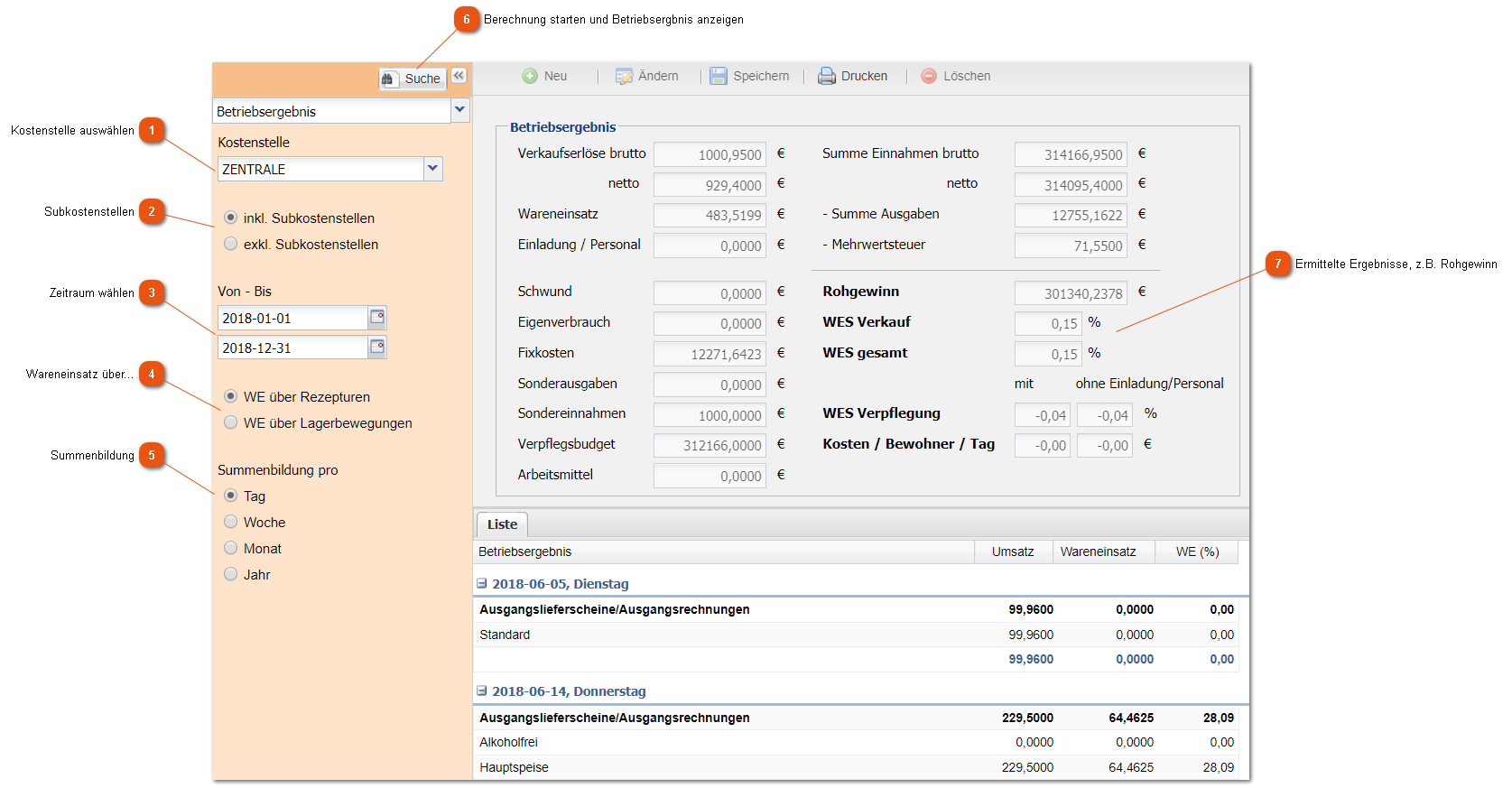Switch to the Liste tab

[x=502, y=524]
